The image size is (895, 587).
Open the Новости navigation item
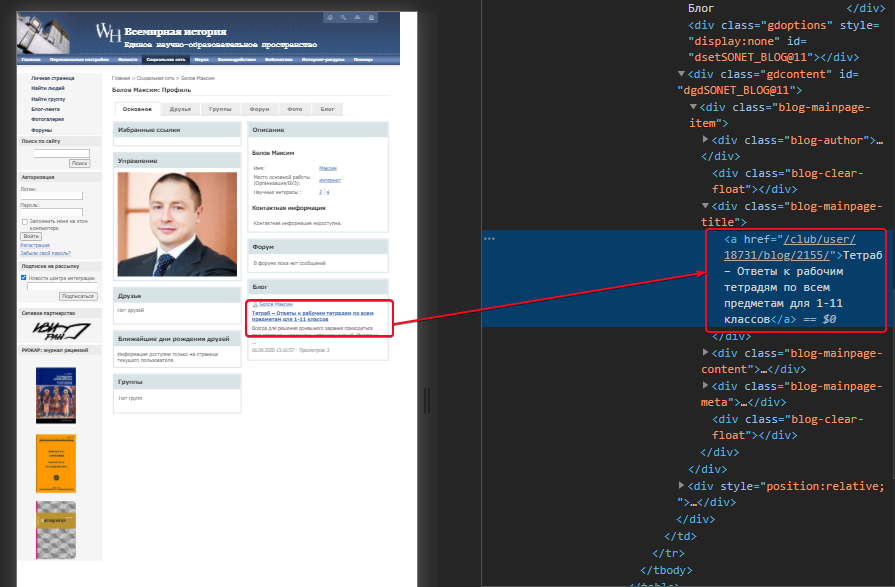(x=128, y=59)
